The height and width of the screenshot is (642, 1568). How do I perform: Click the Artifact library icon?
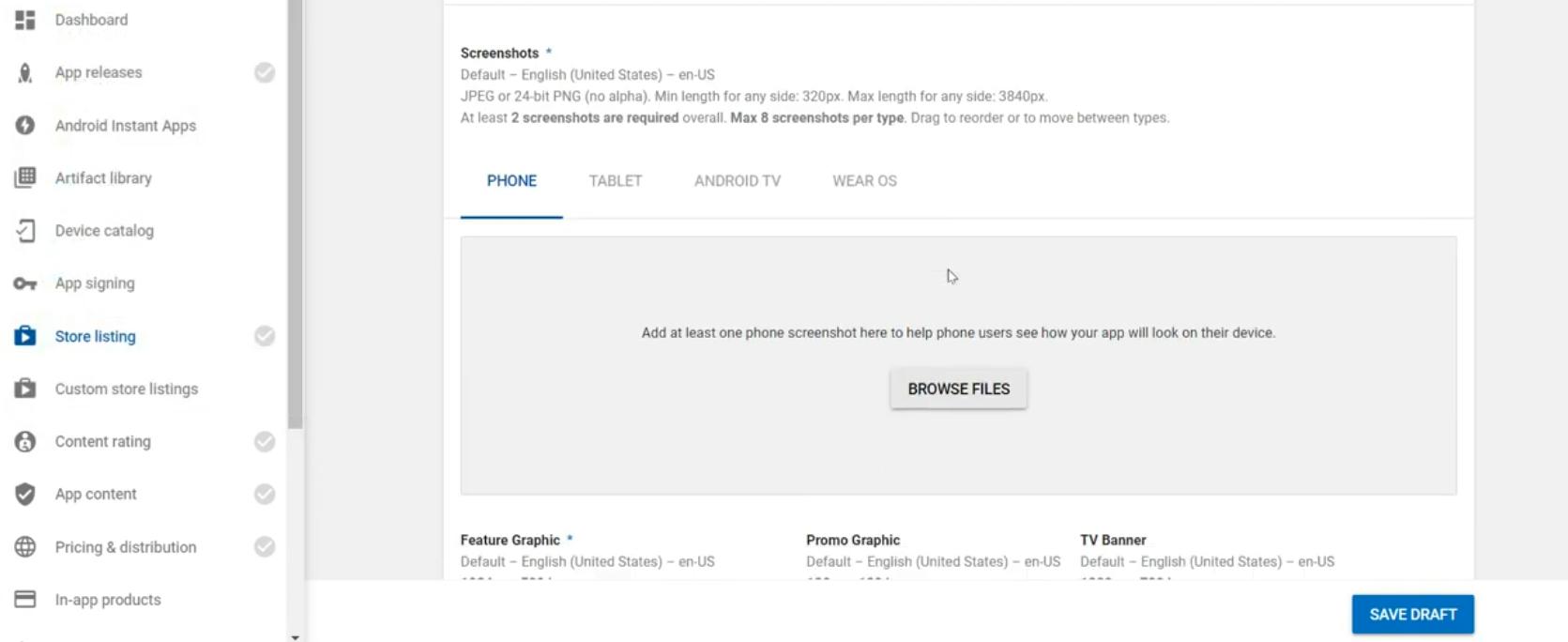(25, 177)
